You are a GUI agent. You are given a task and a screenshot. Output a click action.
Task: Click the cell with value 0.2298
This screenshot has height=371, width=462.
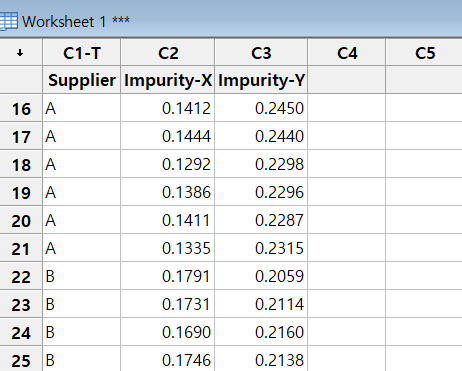point(261,164)
